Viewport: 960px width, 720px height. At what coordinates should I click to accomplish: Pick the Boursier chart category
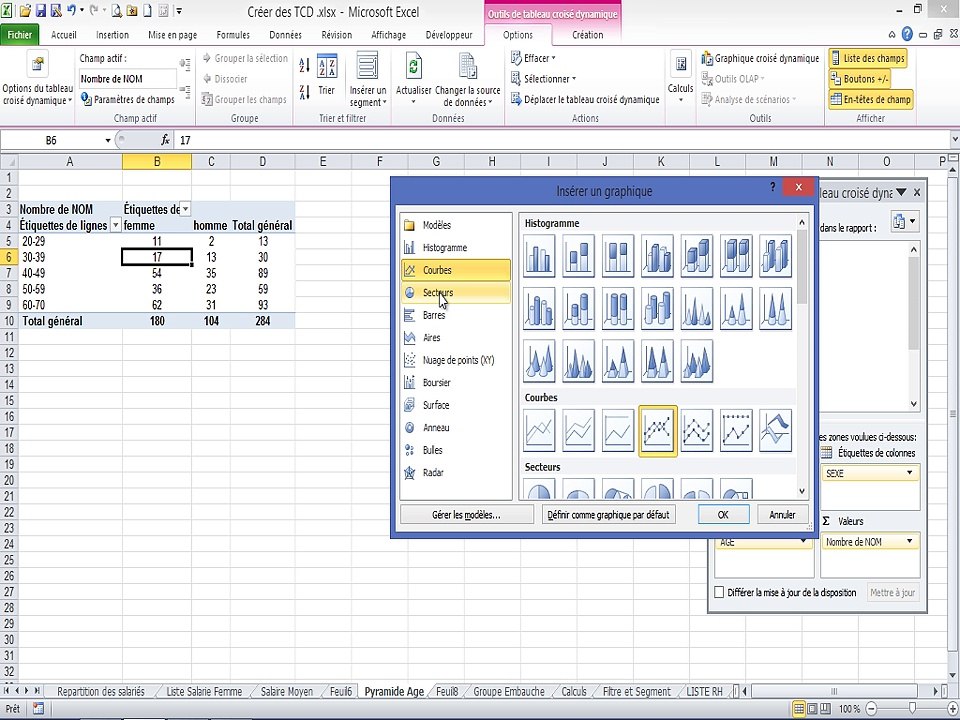tap(456, 383)
